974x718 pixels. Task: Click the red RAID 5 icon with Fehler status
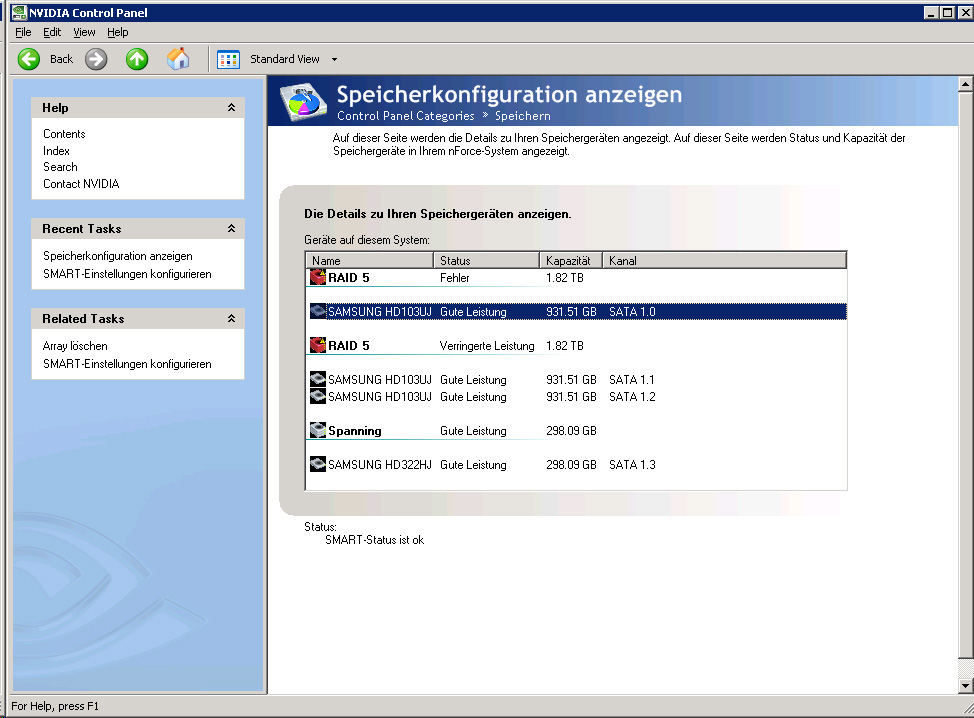coord(318,277)
